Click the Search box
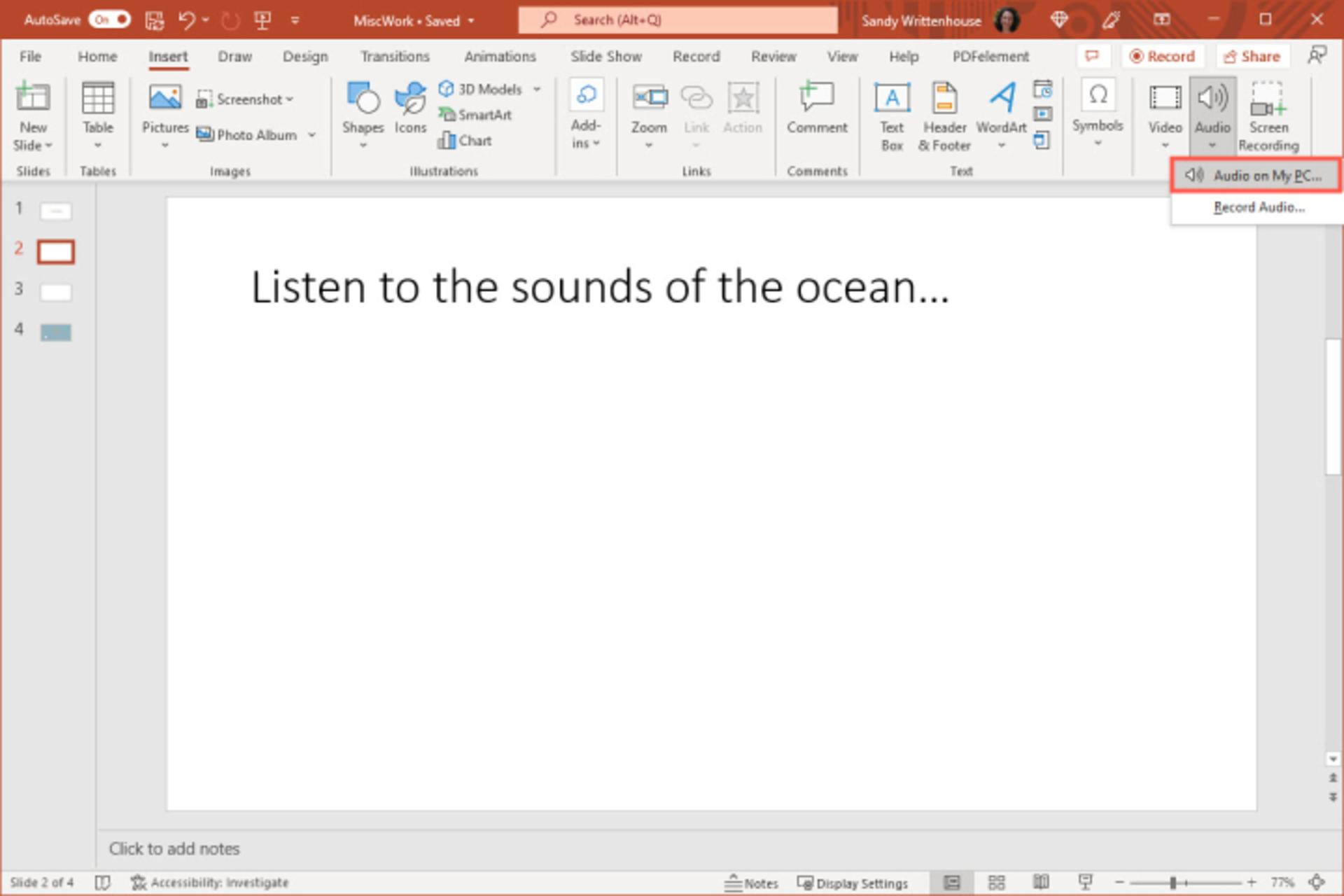This screenshot has width=1344, height=896. coord(678,20)
